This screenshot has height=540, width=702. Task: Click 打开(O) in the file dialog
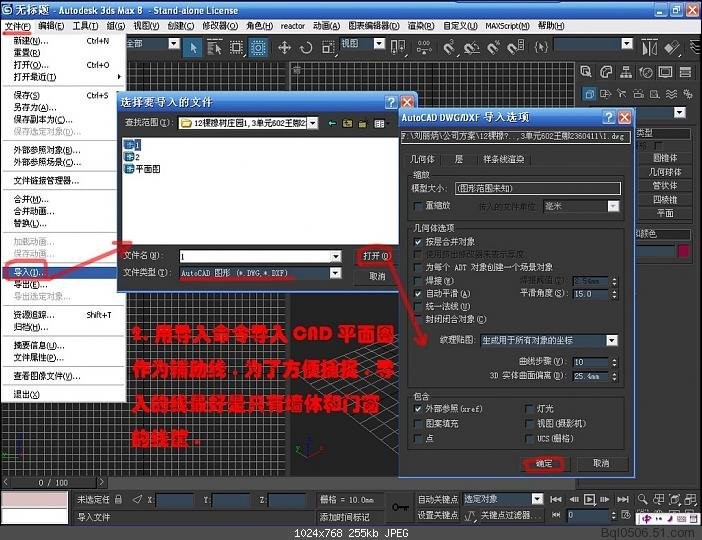coord(377,256)
